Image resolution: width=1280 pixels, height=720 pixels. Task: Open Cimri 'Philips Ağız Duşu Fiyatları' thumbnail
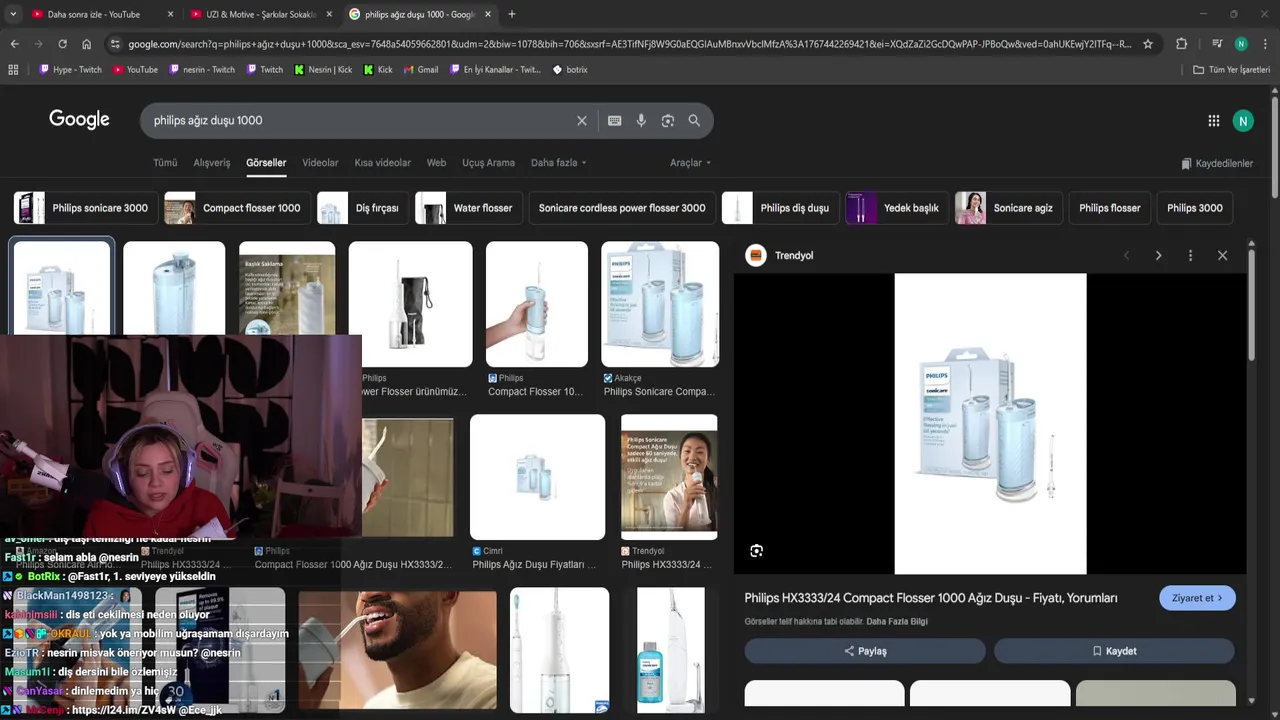pyautogui.click(x=537, y=477)
